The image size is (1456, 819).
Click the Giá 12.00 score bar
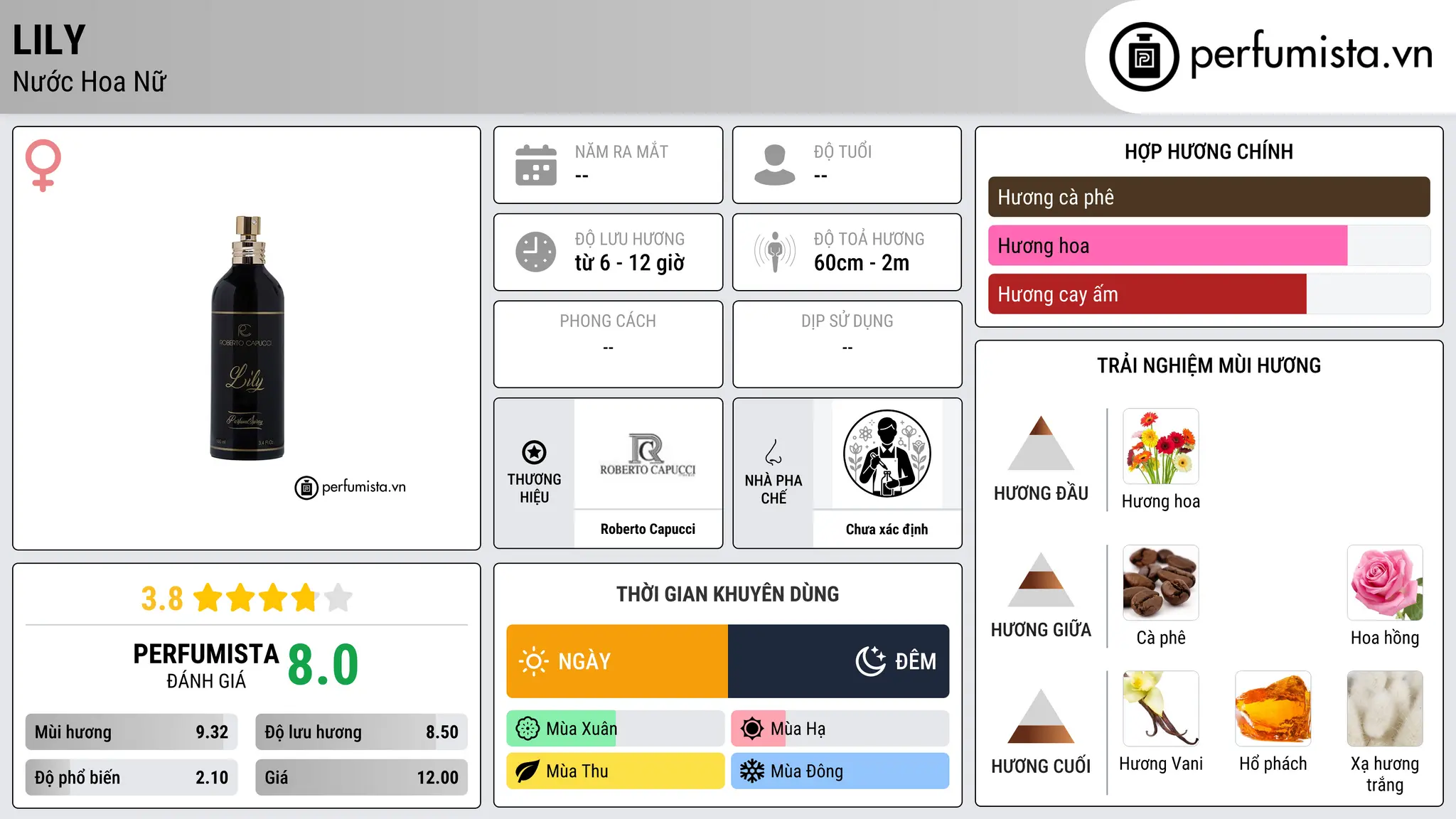point(361,777)
